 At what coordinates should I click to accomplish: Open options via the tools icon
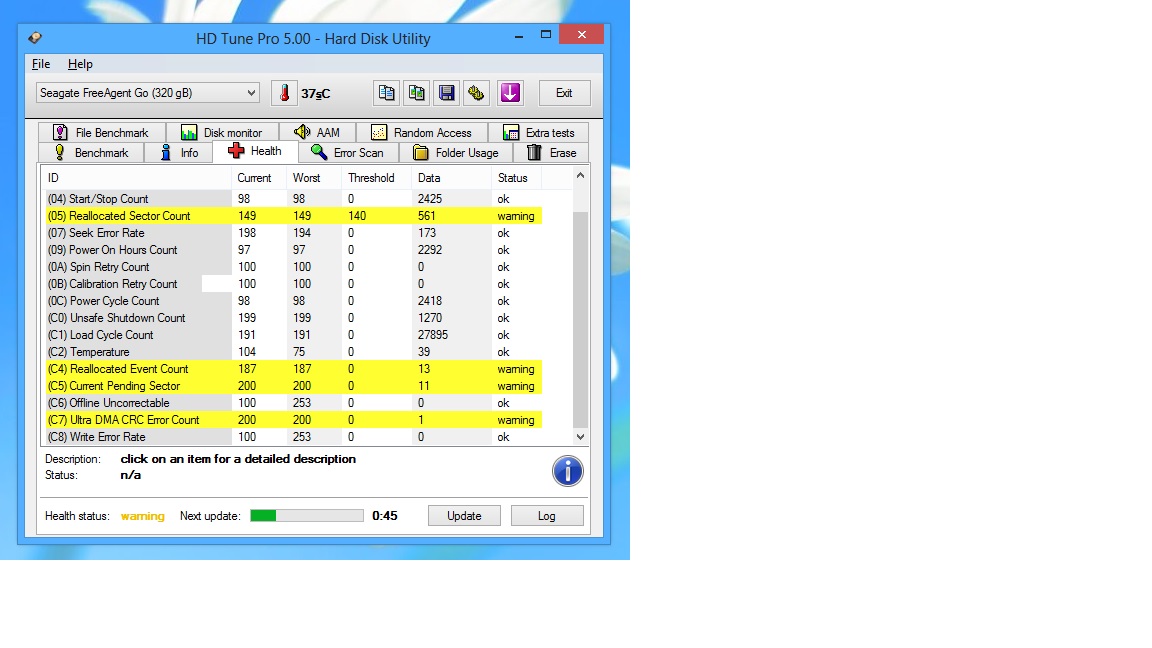pyautogui.click(x=476, y=93)
